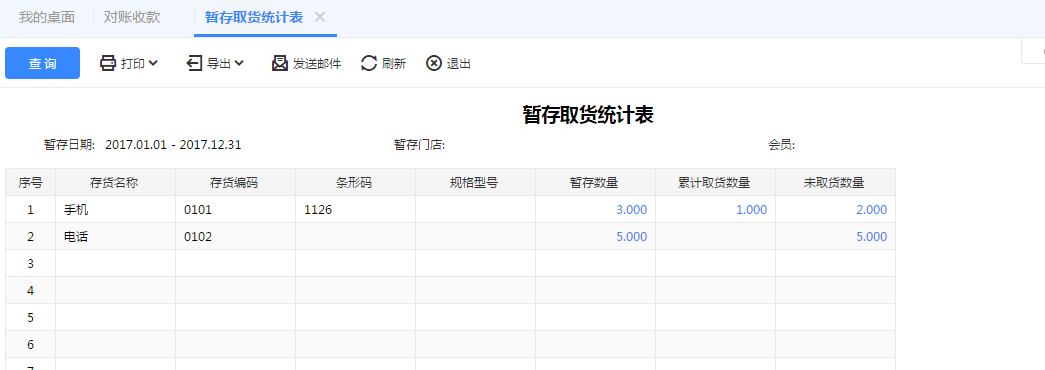This screenshot has width=1045, height=370.
Task: Click the date range 2017.01.01 - 2017.12.31
Action: [173, 145]
